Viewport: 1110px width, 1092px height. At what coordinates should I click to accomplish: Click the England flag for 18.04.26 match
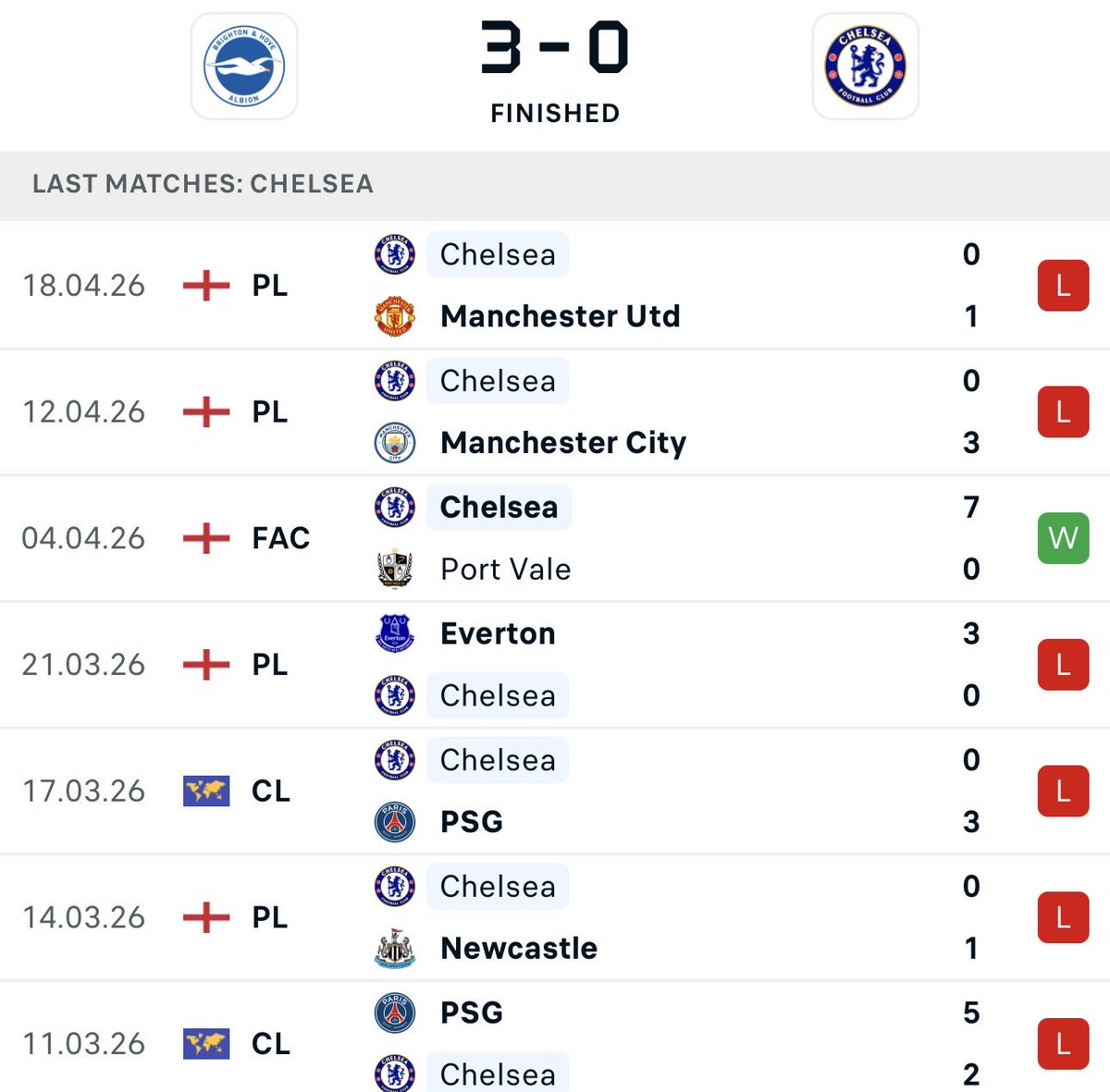(206, 286)
